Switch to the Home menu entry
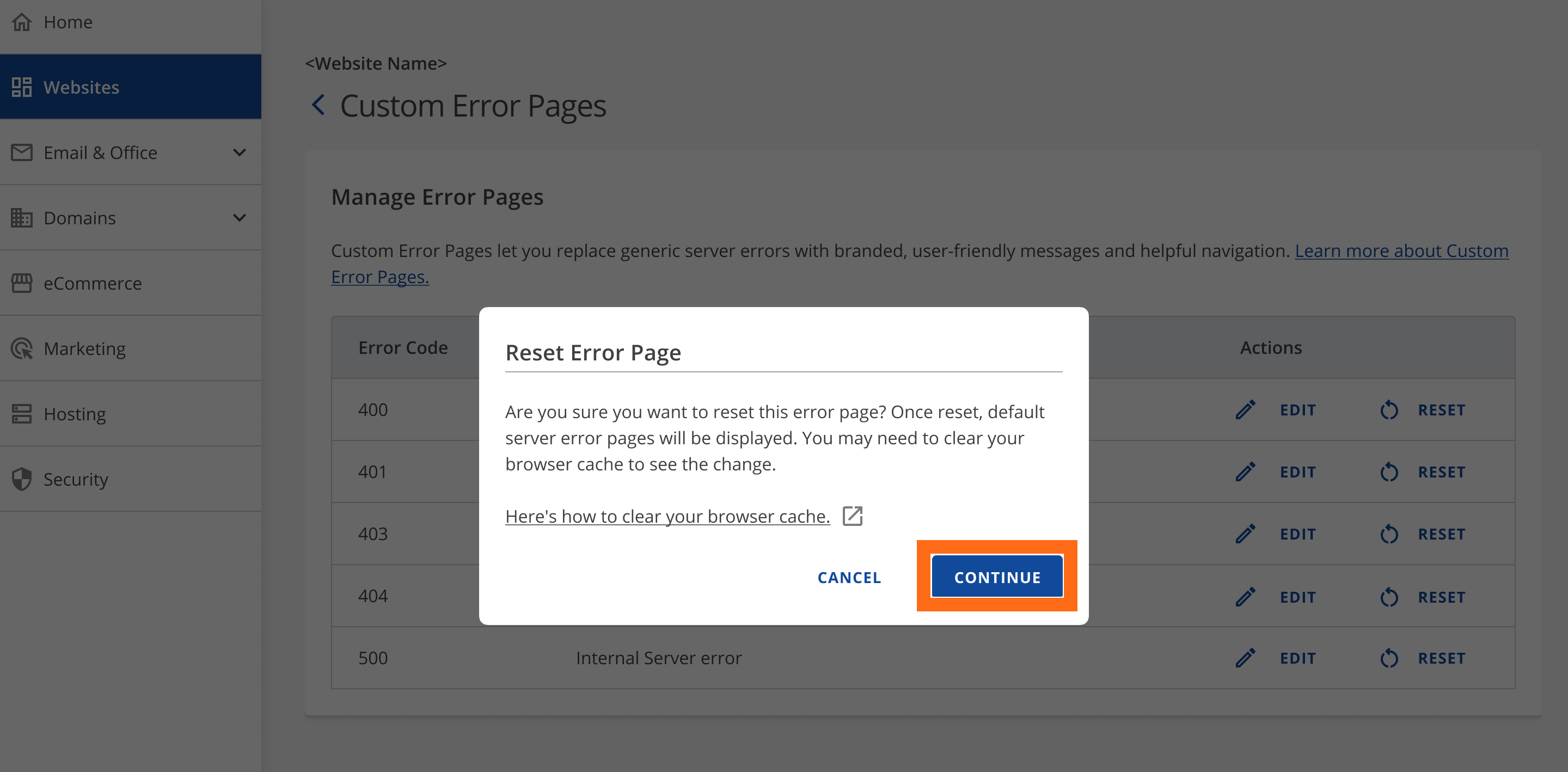 68,21
